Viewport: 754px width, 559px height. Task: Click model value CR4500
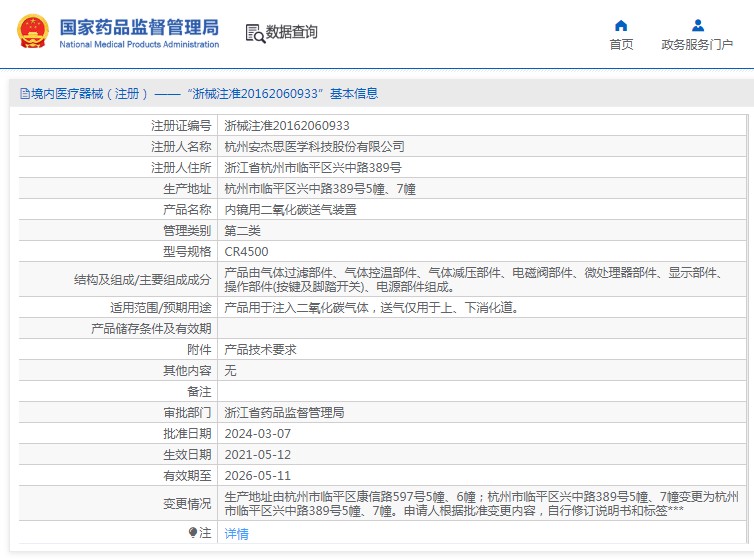click(247, 252)
